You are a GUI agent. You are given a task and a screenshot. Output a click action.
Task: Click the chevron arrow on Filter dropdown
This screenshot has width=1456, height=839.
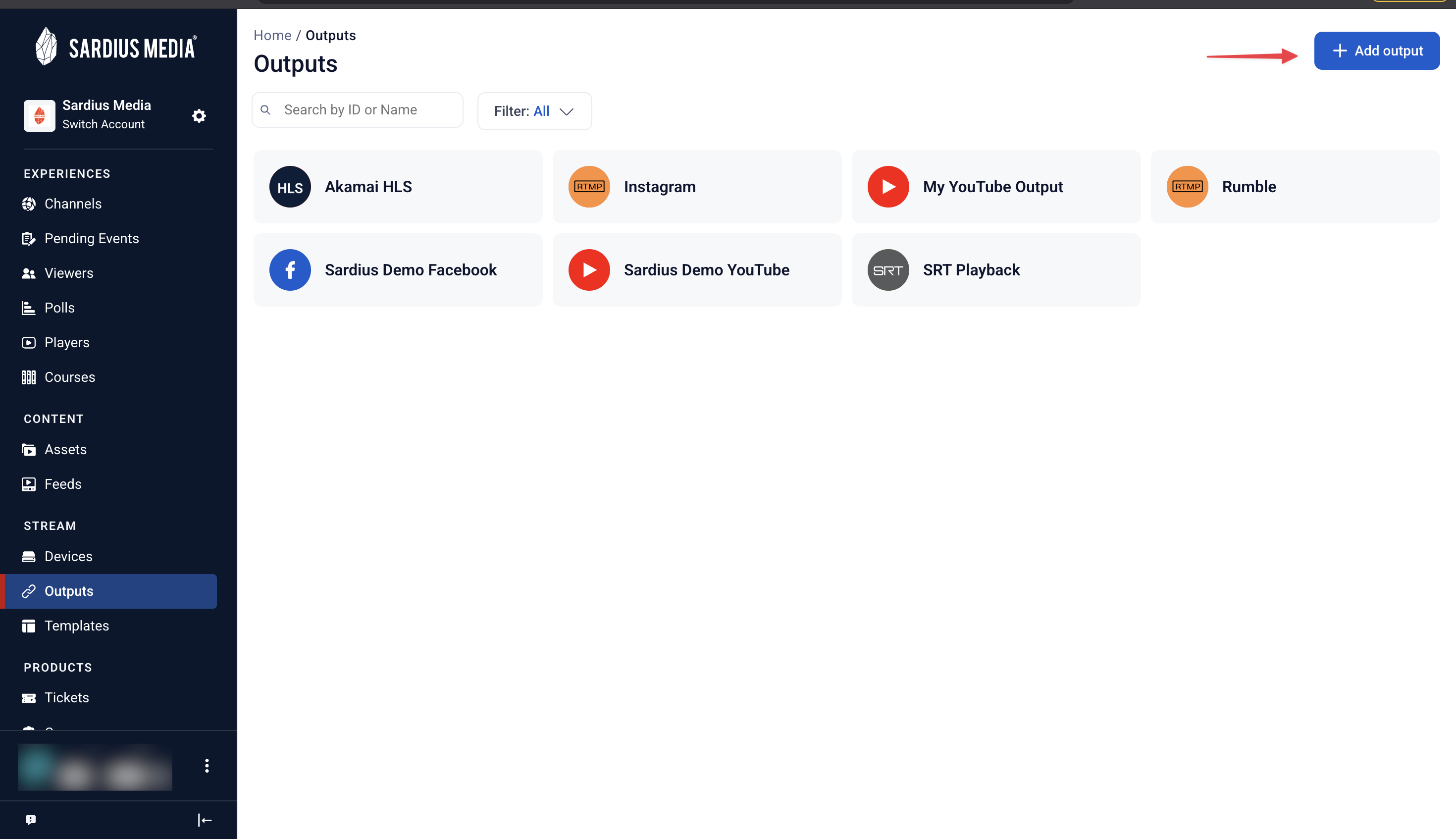point(567,111)
